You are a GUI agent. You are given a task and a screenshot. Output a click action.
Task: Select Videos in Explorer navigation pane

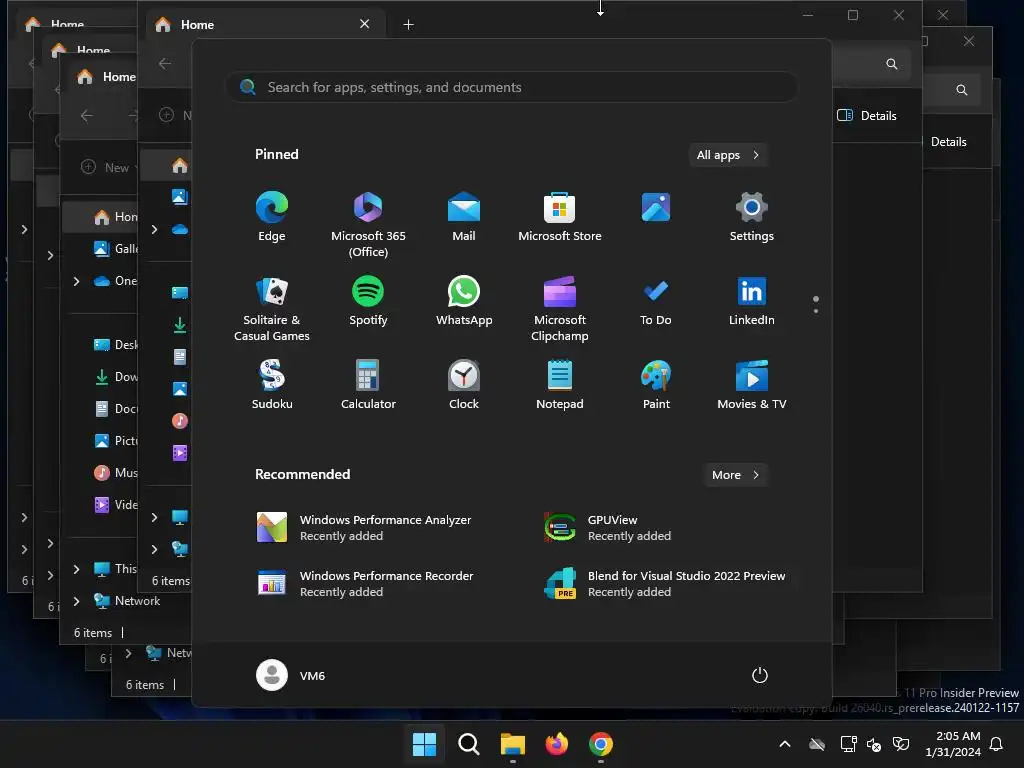[x=115, y=505]
